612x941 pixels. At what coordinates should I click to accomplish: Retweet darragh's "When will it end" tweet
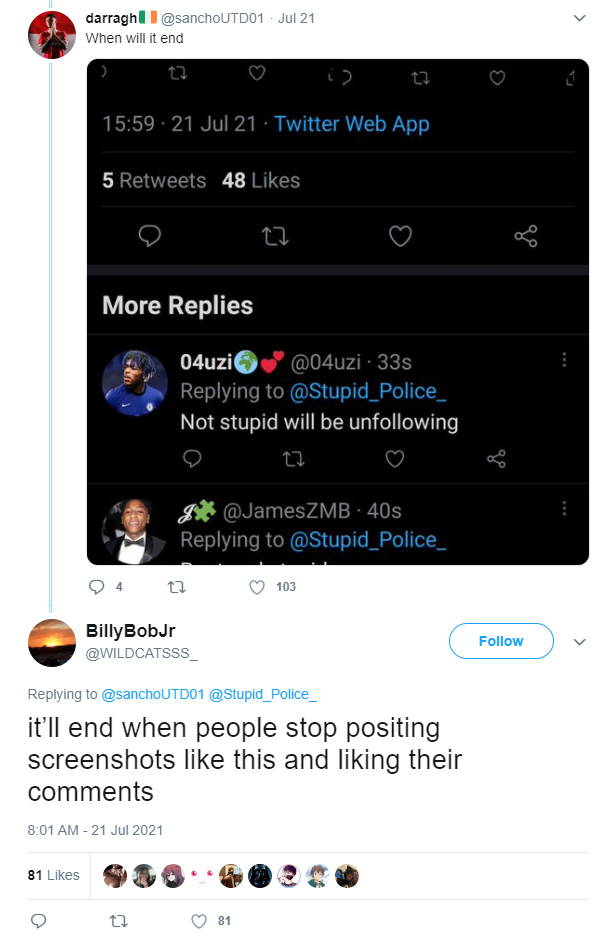tap(176, 586)
